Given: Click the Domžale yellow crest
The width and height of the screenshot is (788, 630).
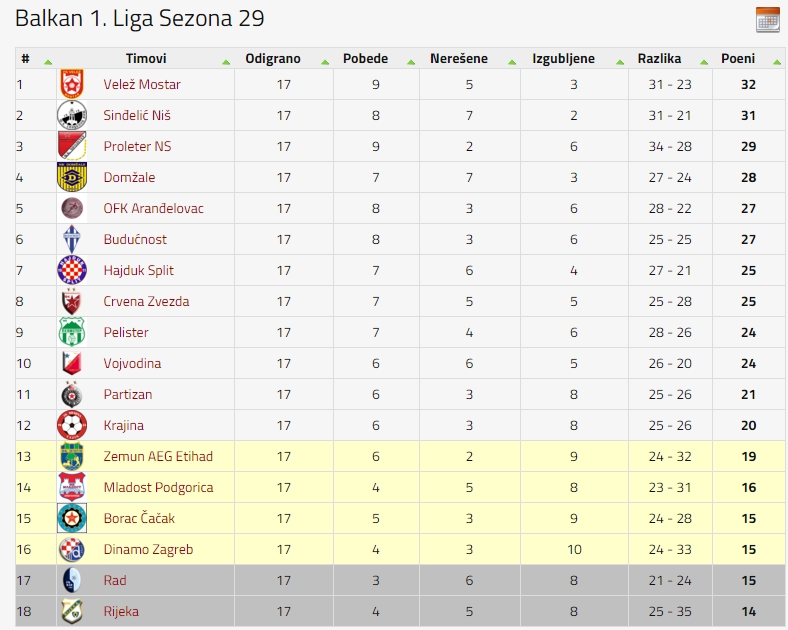Looking at the screenshot, I should pos(72,177).
